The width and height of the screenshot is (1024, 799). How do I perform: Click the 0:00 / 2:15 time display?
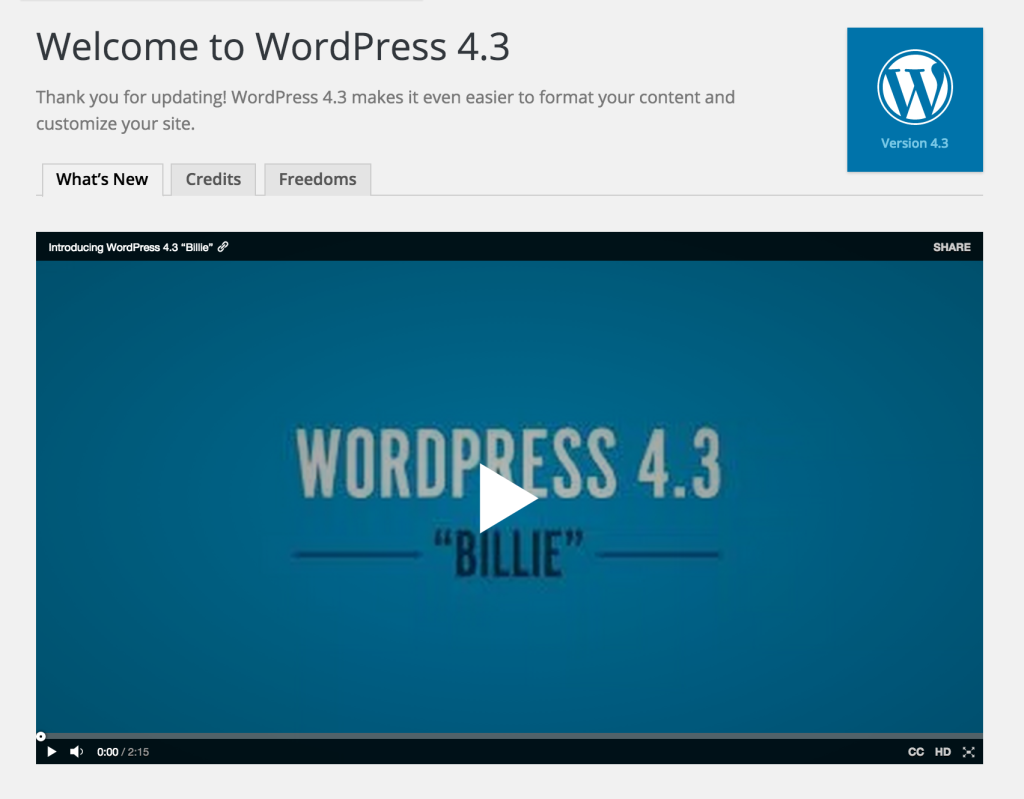pyautogui.click(x=123, y=752)
